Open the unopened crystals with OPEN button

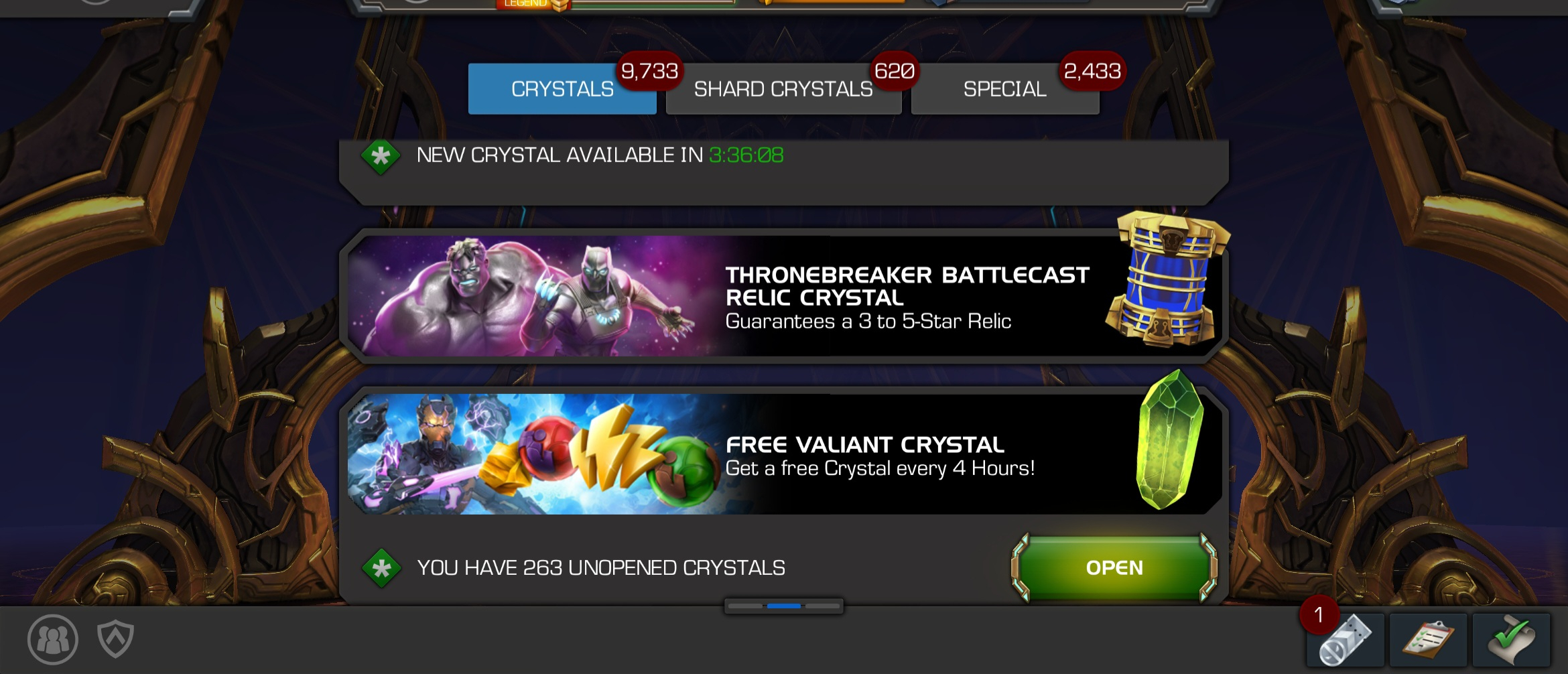1114,567
